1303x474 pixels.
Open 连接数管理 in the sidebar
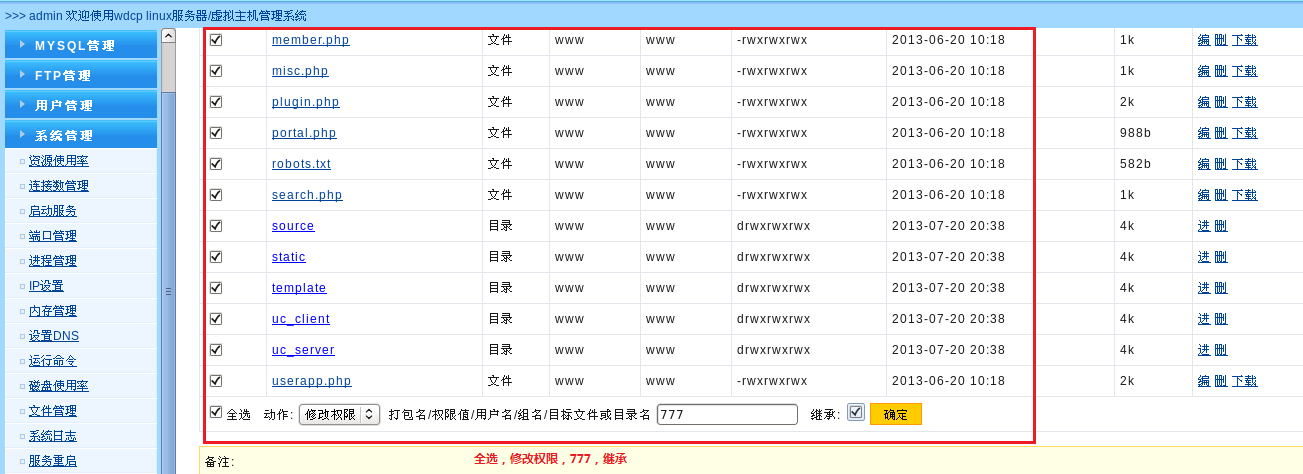(59, 186)
